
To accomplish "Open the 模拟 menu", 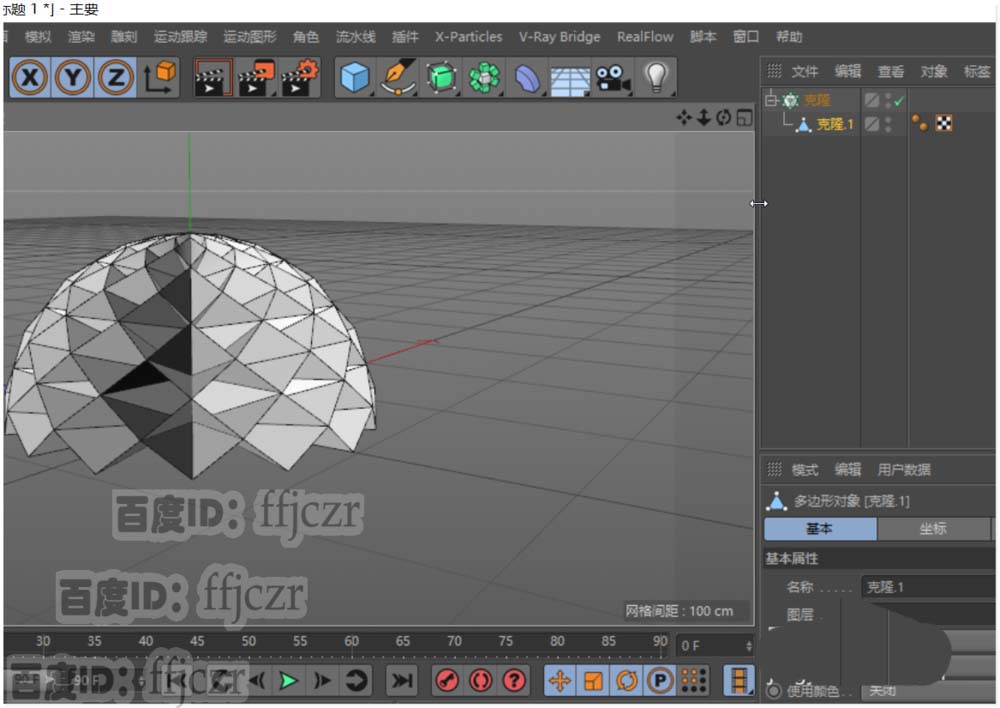I will (x=38, y=37).
